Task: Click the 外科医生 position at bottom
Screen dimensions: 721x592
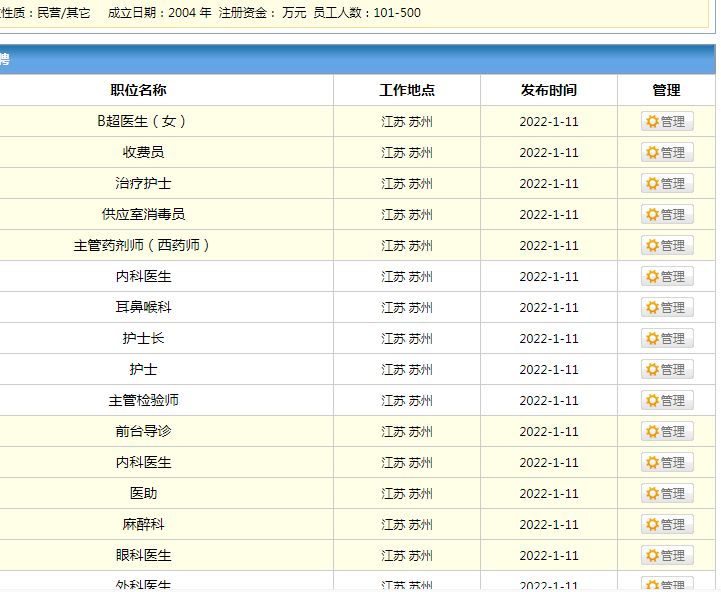Action: pos(143,585)
